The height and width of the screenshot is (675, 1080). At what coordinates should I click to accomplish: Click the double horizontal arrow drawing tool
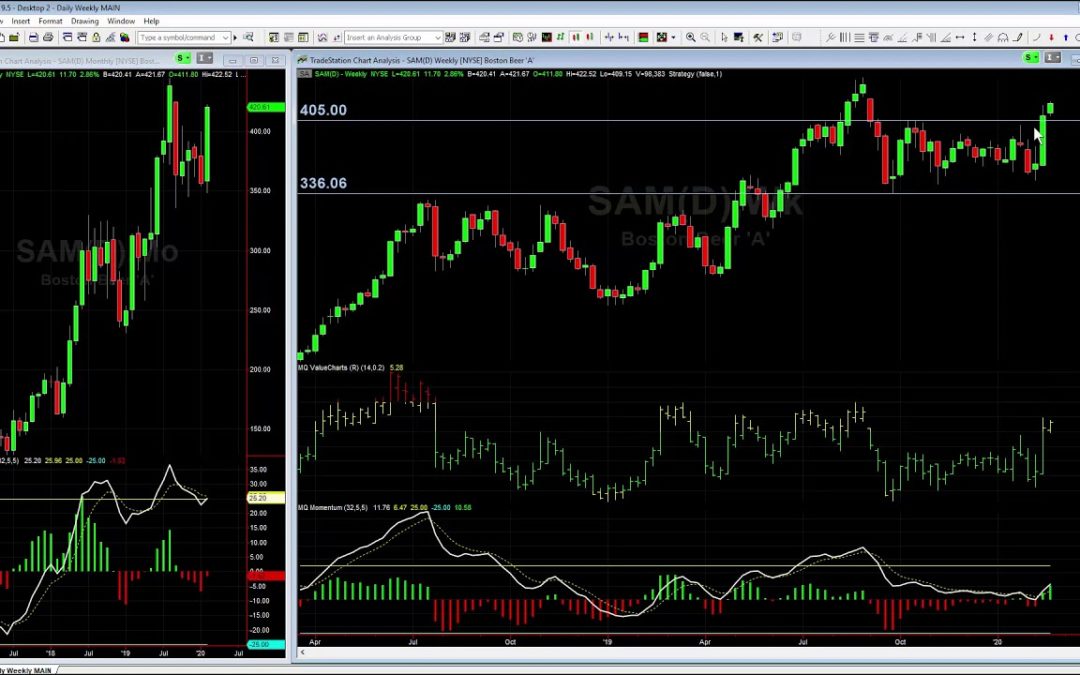960,37
